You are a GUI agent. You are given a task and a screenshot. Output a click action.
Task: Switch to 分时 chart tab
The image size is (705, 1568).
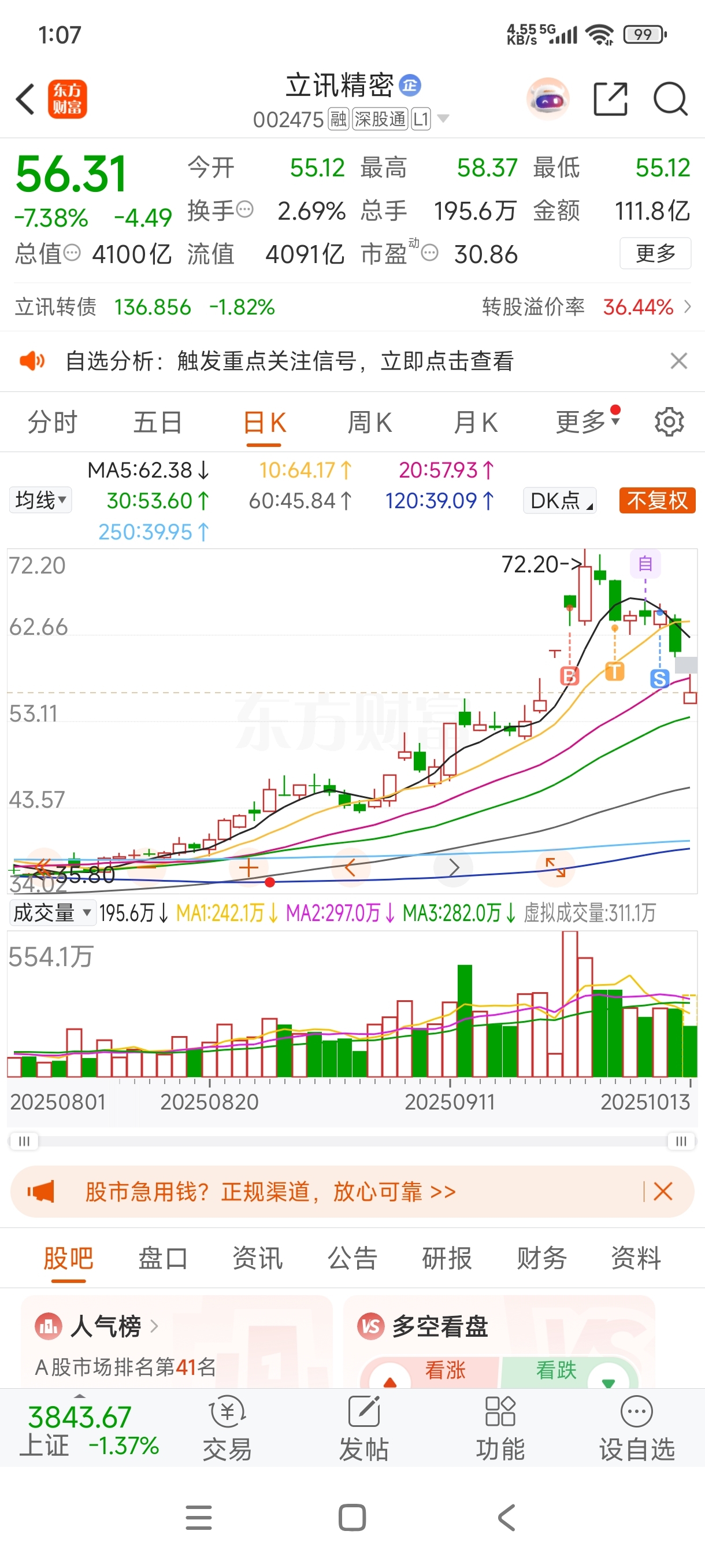click(x=53, y=423)
